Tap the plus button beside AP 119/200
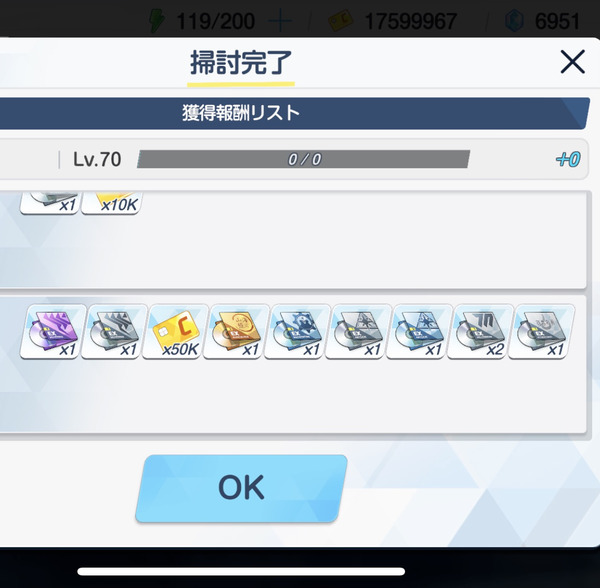Image resolution: width=600 pixels, height=588 pixels. [x=280, y=21]
